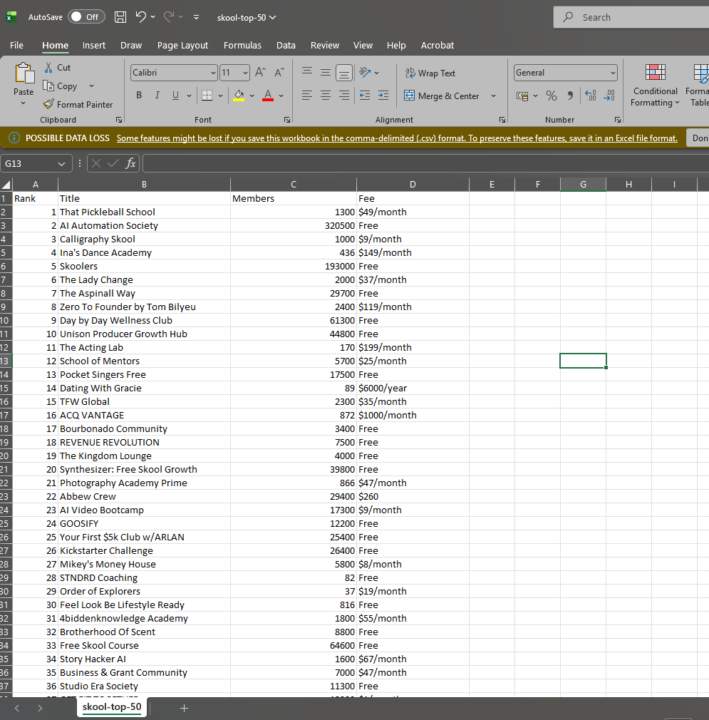Expand the Name Box dropdown
Viewport: 709px width, 720px height.
click(61, 164)
